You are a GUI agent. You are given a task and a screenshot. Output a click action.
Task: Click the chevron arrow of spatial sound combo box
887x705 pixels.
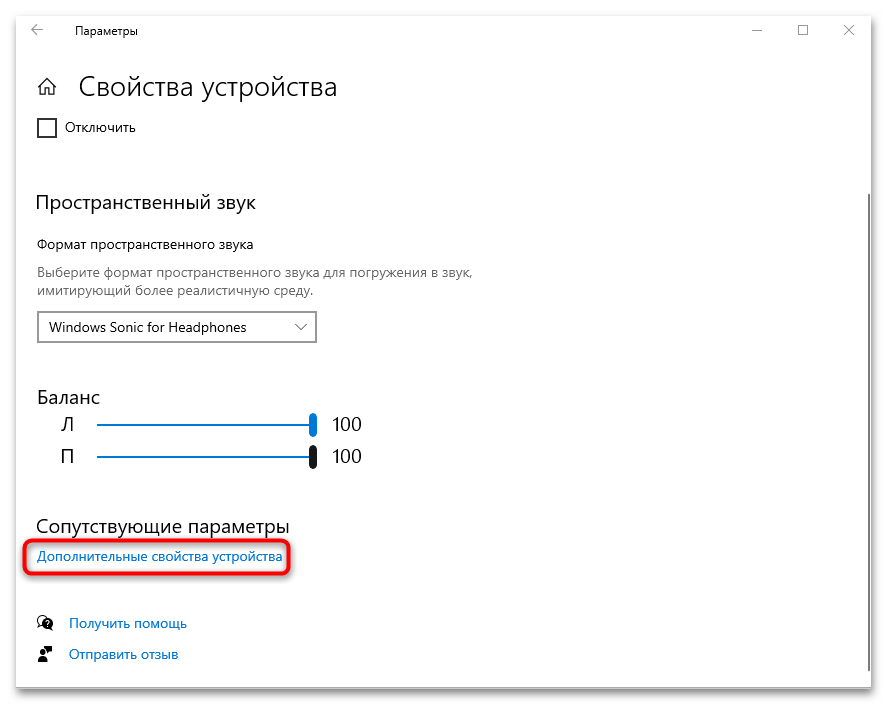point(301,327)
